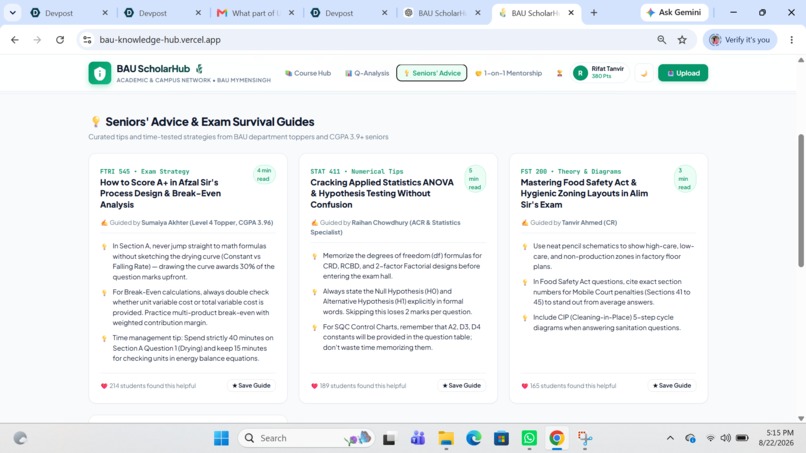Image resolution: width=806 pixels, height=453 pixels.
Task: Open 'How to Score A+ in Afzal Sir's' guide title
Action: pyautogui.click(x=160, y=193)
